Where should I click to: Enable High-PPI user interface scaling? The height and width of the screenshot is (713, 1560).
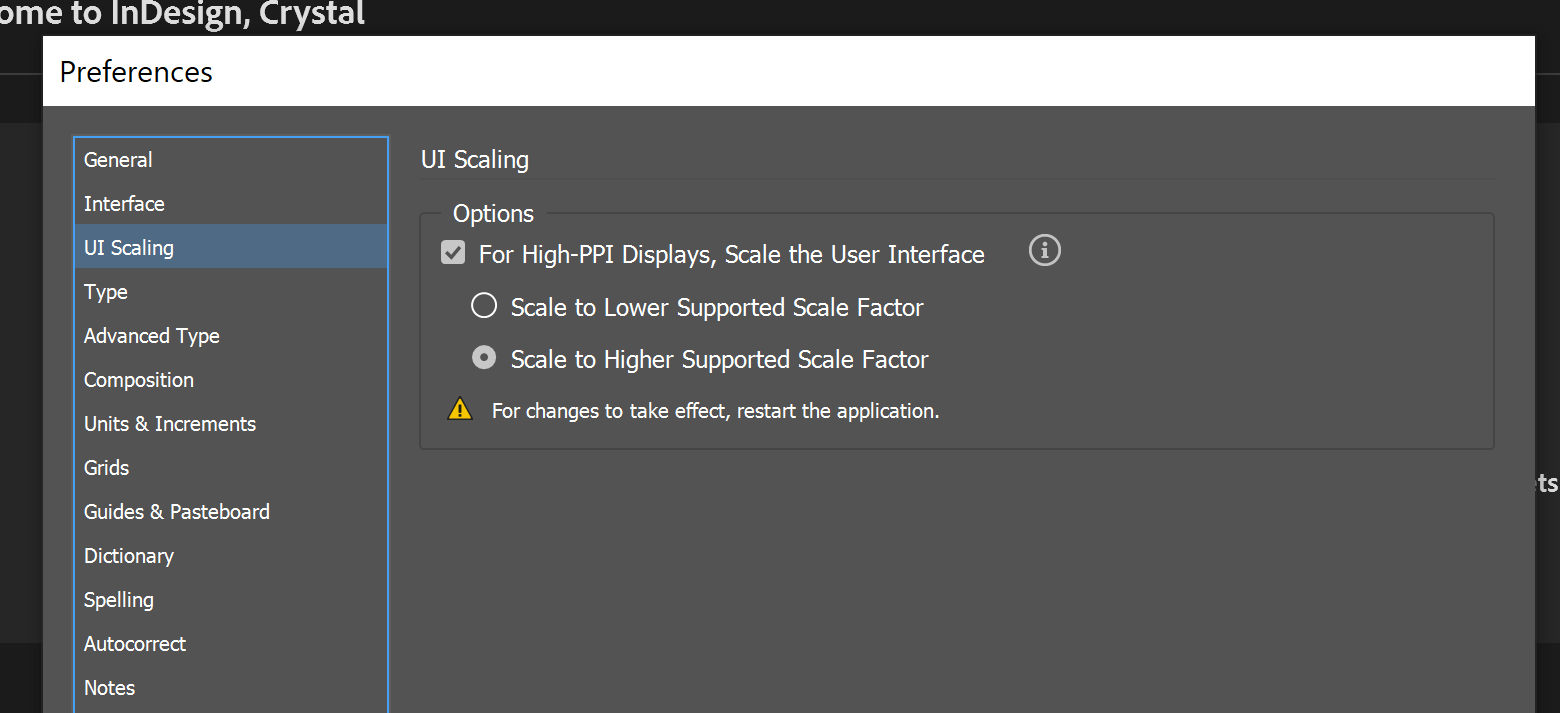452,252
